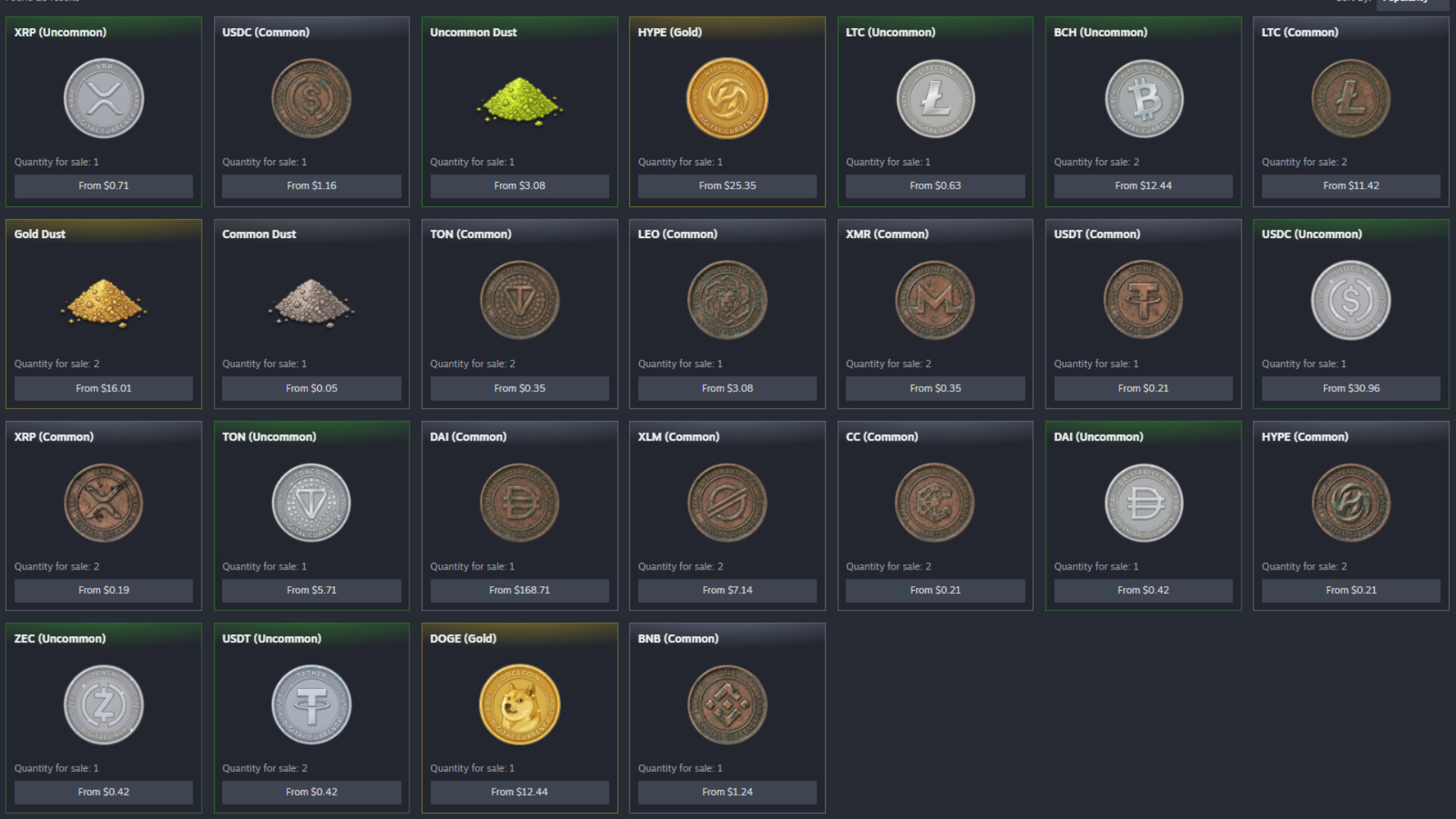Choose the From $1.24 BNB (Common) button

[727, 792]
